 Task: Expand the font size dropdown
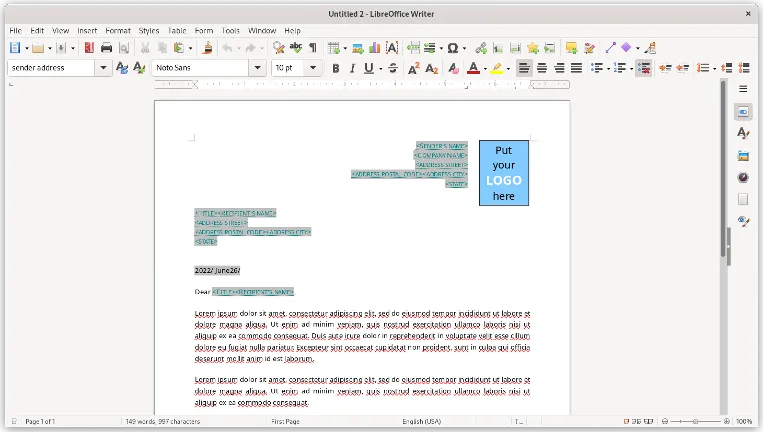tap(314, 68)
